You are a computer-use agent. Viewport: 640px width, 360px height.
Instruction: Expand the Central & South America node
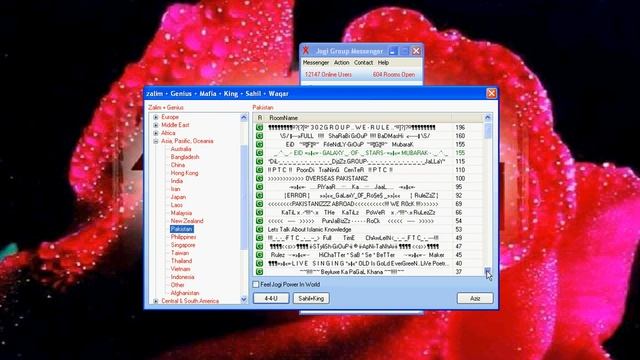click(156, 301)
